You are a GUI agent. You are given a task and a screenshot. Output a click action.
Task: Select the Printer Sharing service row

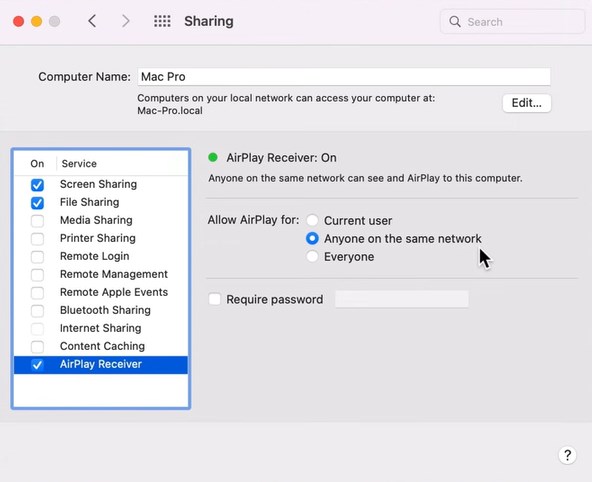point(101,238)
